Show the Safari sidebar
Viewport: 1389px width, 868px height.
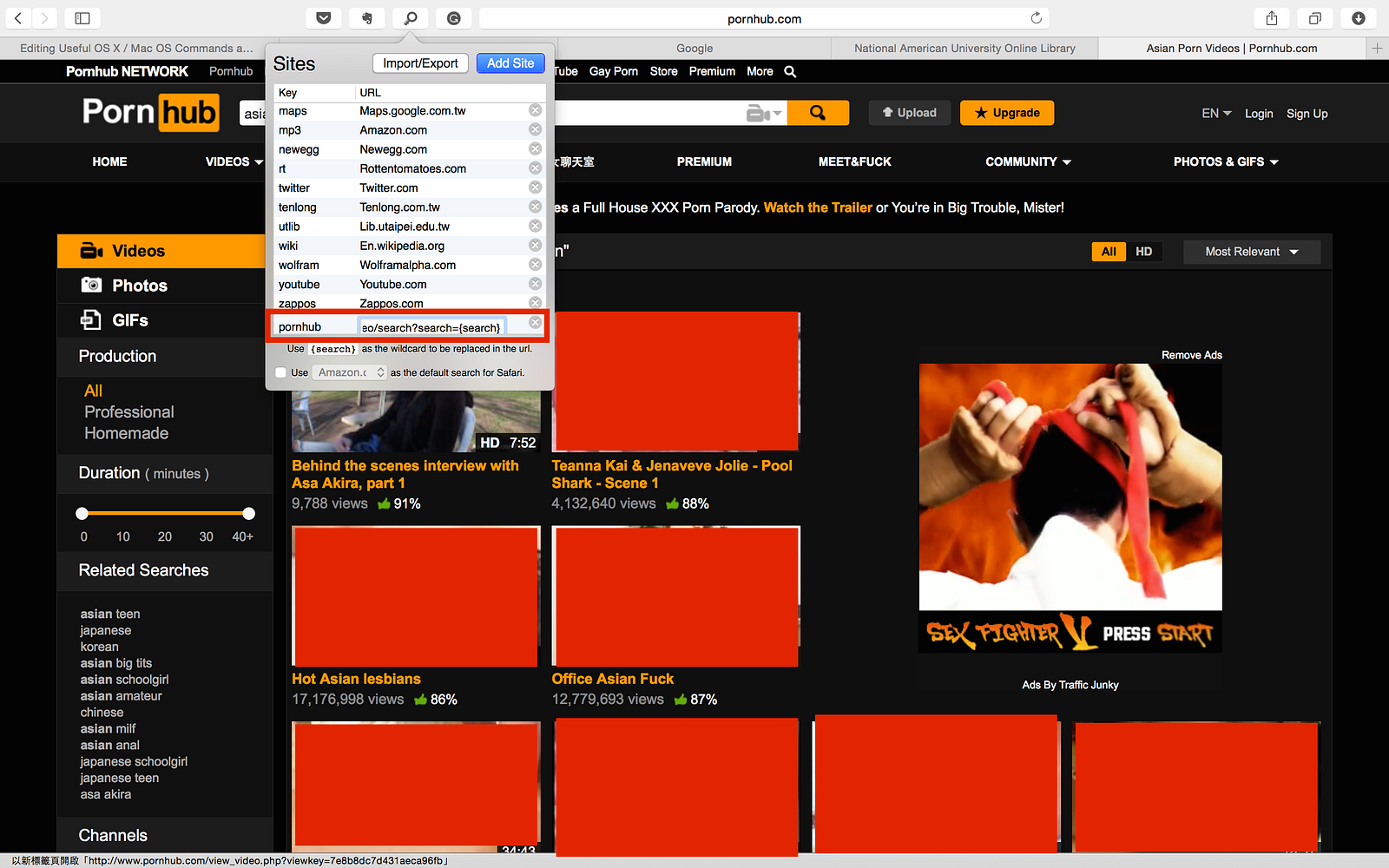(82, 17)
